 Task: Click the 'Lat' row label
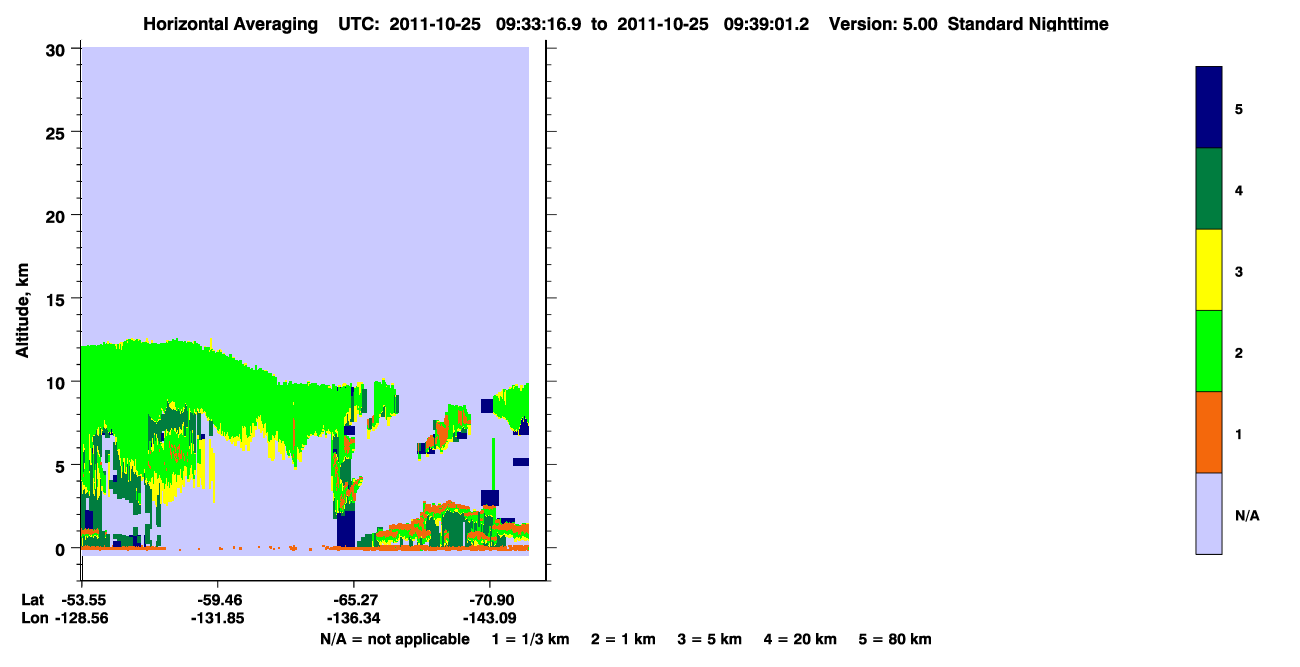click(x=32, y=600)
